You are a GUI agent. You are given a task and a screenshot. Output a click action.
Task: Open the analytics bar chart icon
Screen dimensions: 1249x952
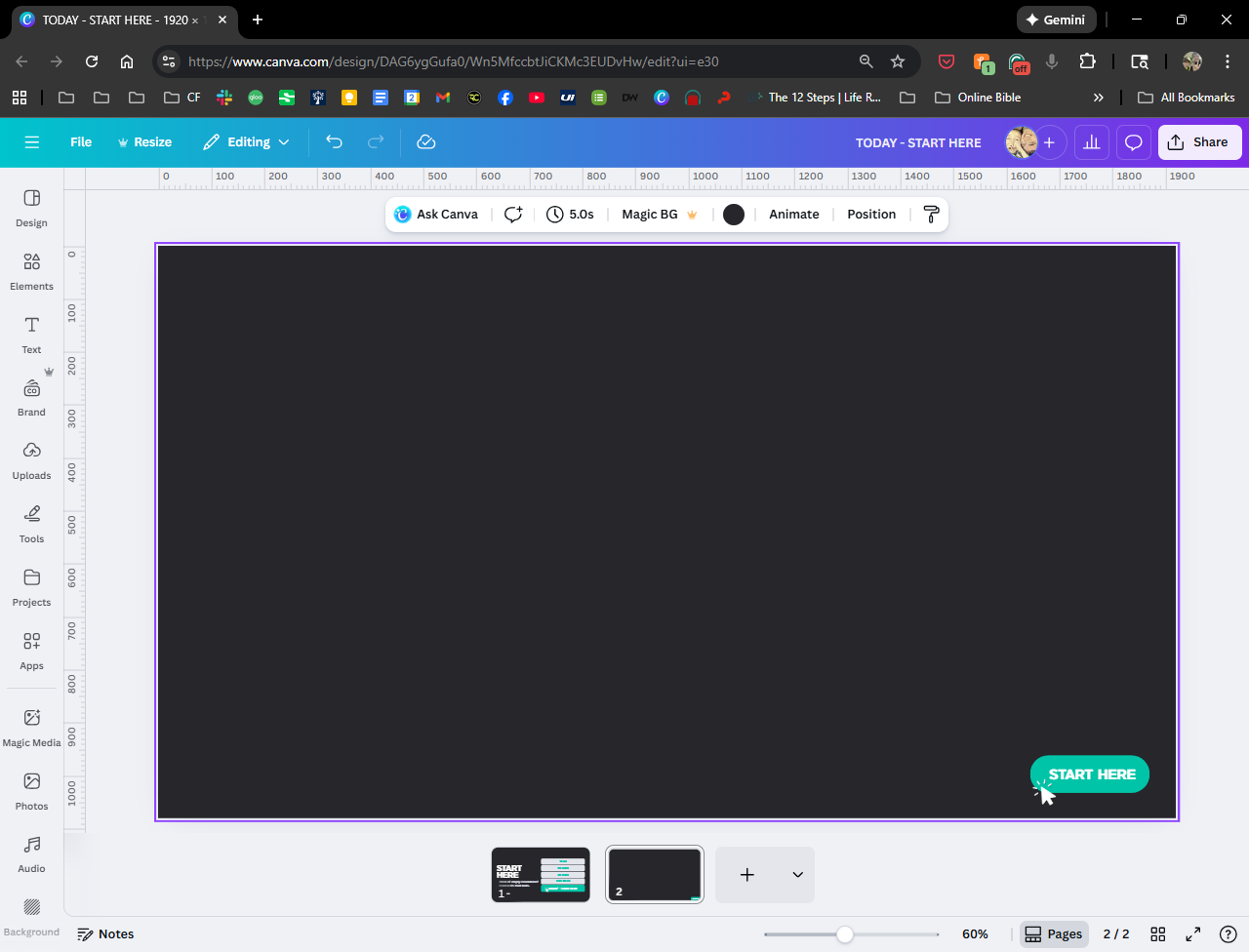pyautogui.click(x=1091, y=142)
